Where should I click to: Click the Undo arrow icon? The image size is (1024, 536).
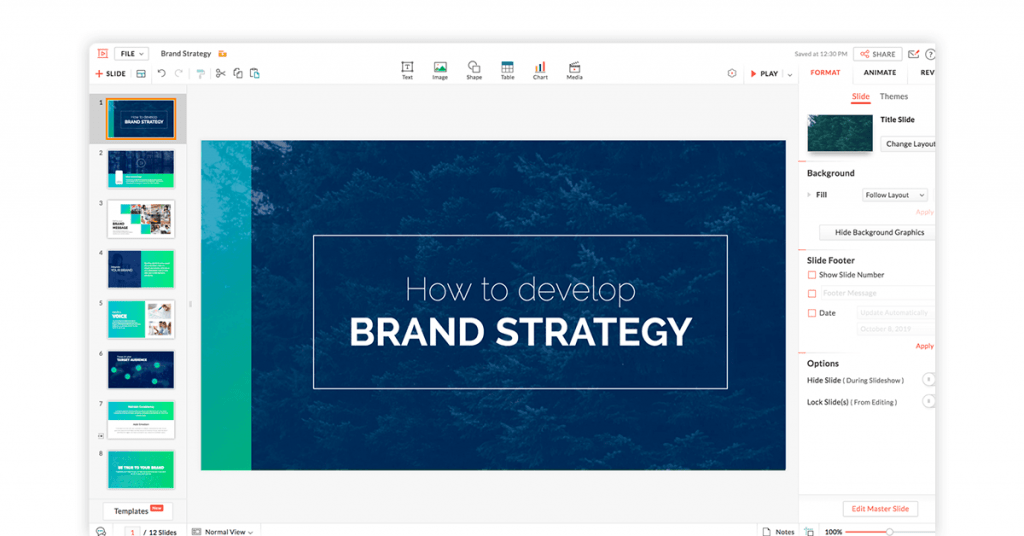(x=161, y=73)
